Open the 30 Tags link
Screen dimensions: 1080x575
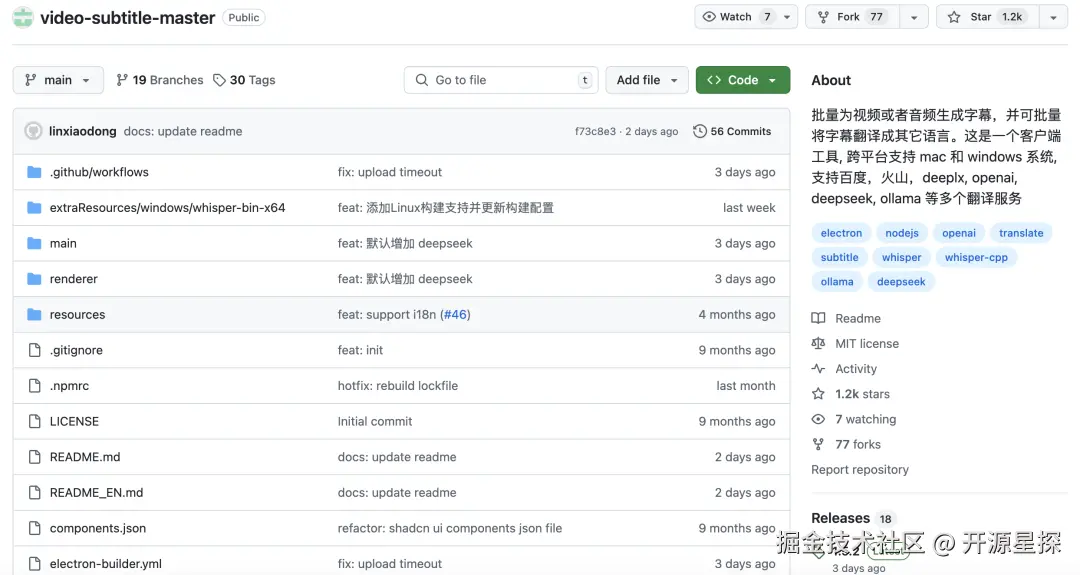pos(245,80)
